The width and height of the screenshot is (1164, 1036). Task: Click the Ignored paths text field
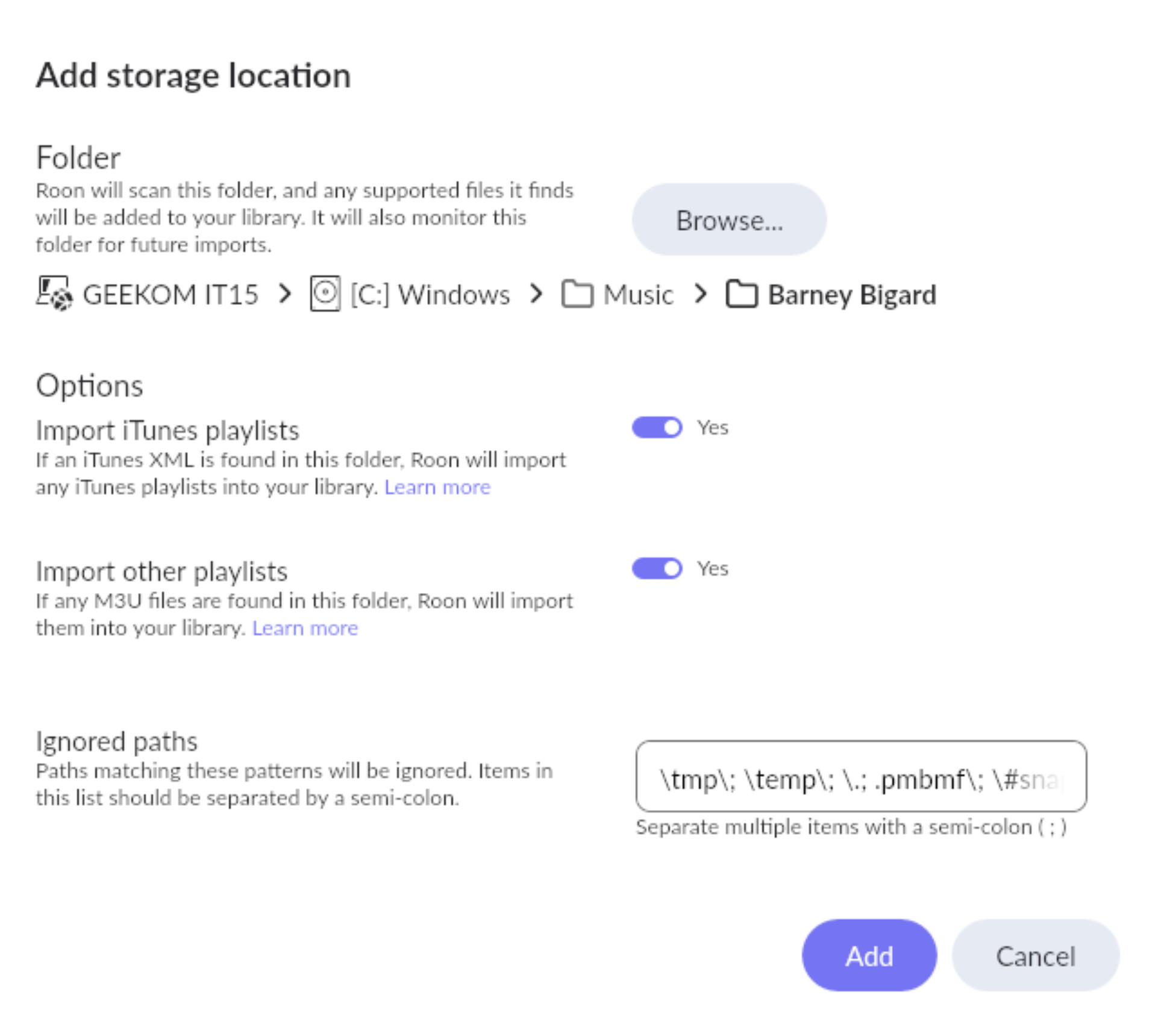pyautogui.click(x=861, y=777)
